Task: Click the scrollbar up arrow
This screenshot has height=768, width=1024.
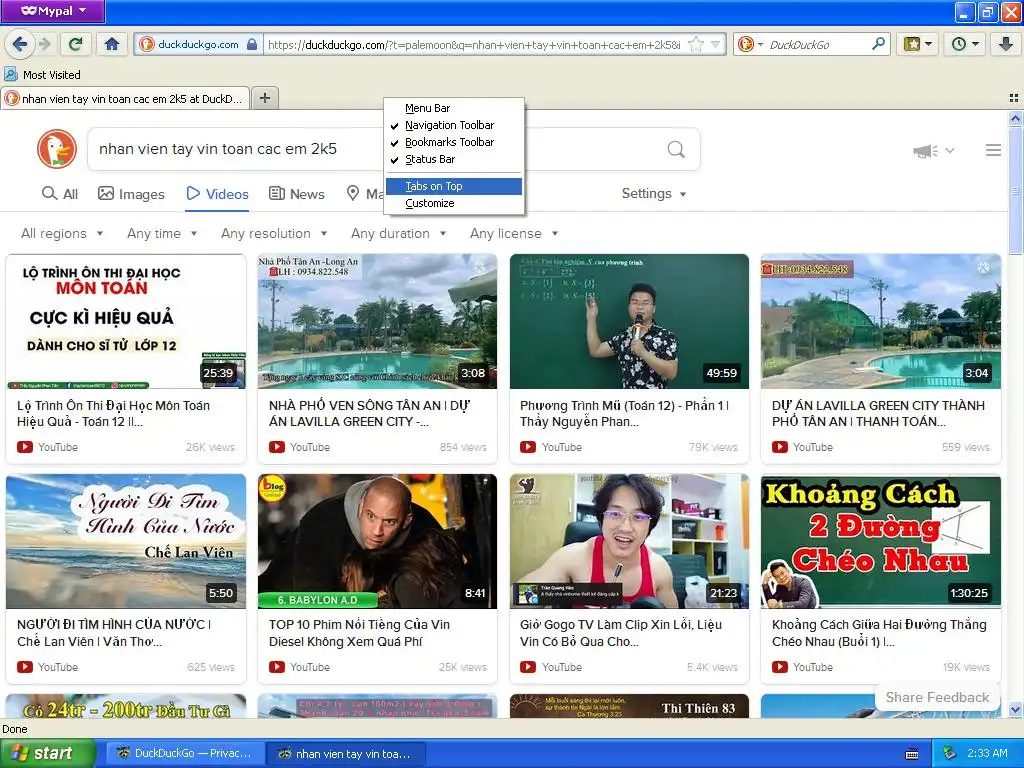Action: pos(1015,118)
